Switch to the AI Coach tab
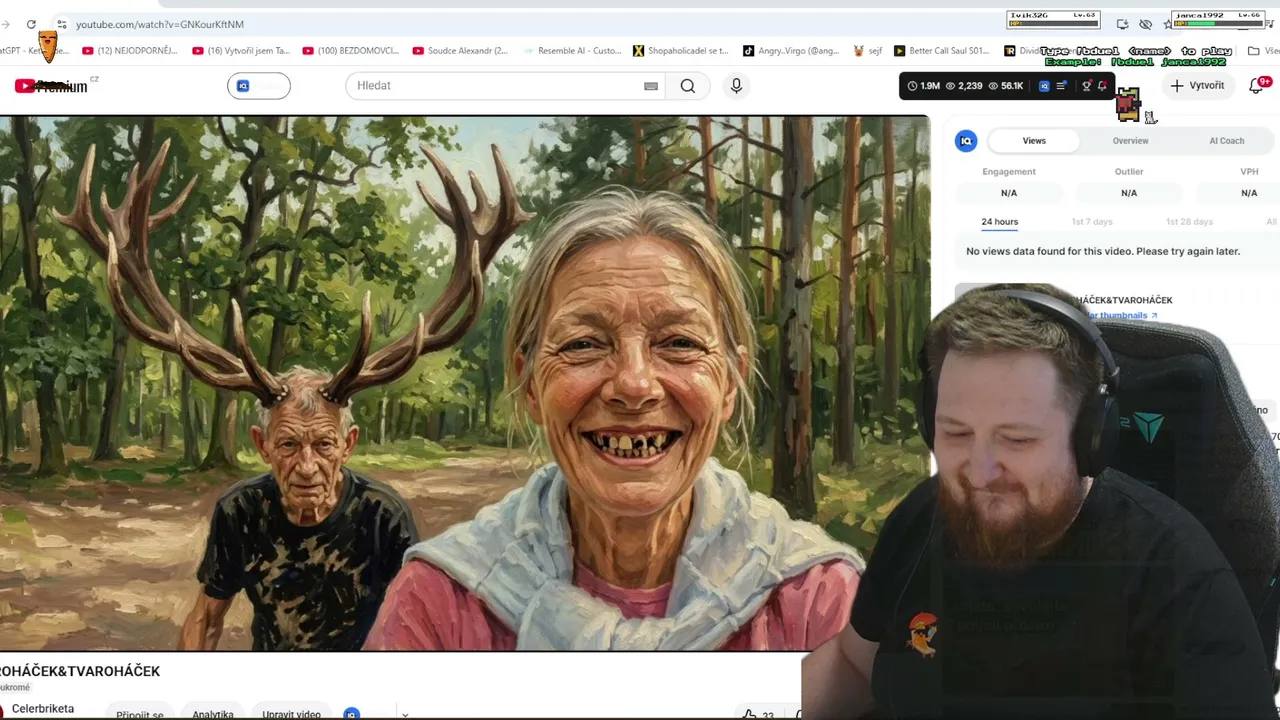 point(1227,141)
